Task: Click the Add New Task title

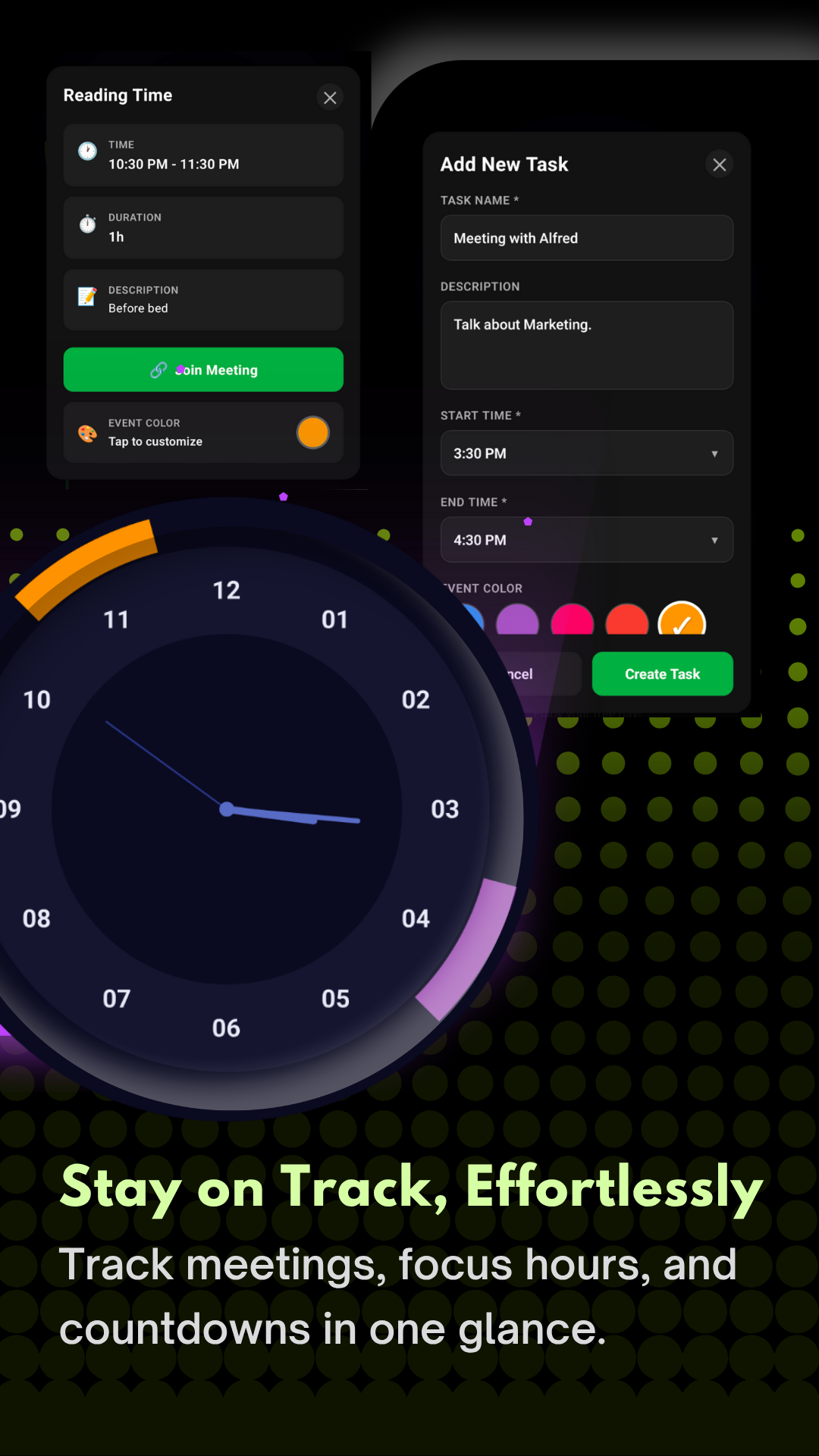Action: (x=504, y=165)
